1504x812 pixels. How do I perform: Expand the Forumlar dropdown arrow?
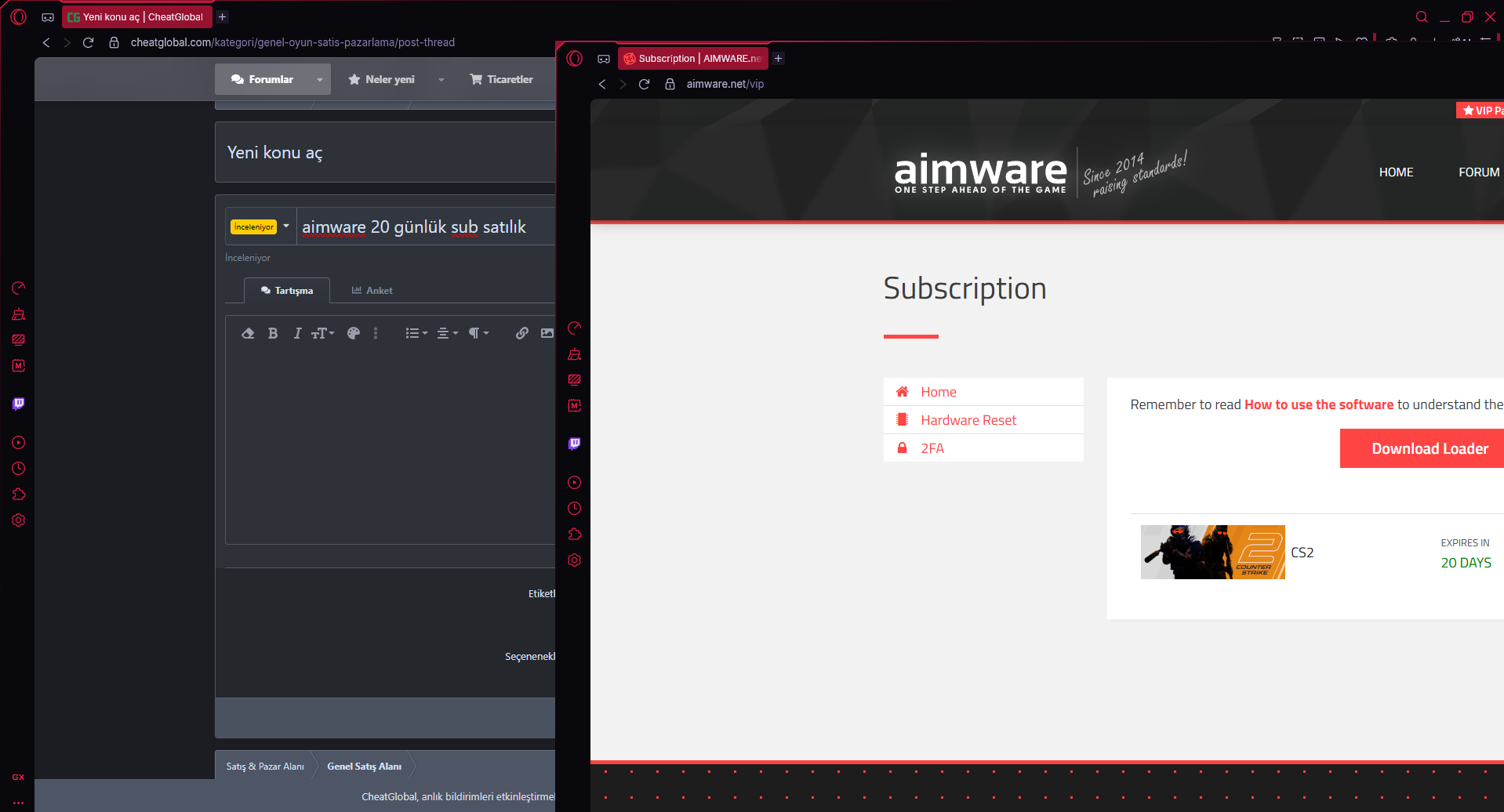click(320, 79)
